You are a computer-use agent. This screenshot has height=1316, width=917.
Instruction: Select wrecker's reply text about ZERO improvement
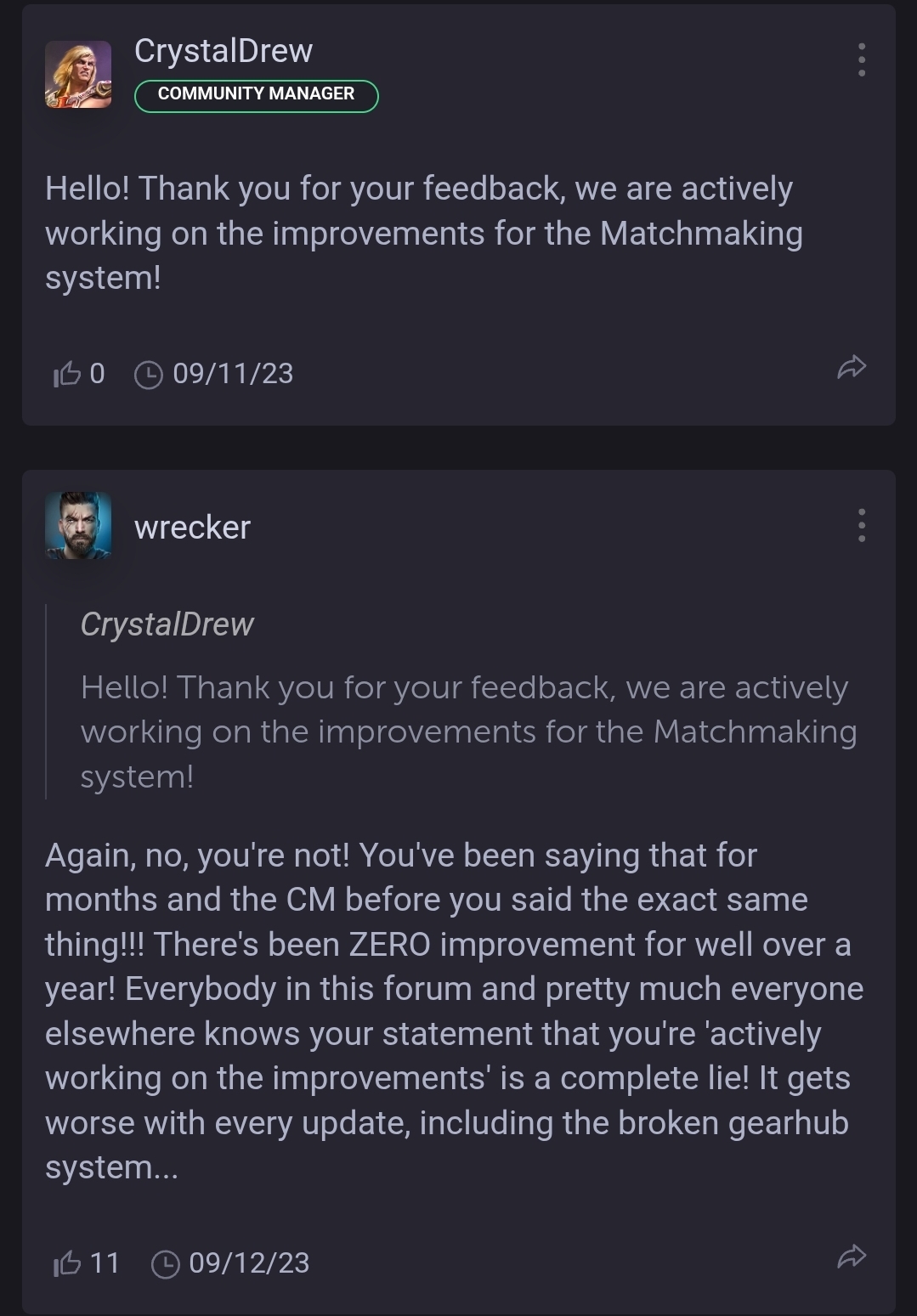tap(454, 1011)
